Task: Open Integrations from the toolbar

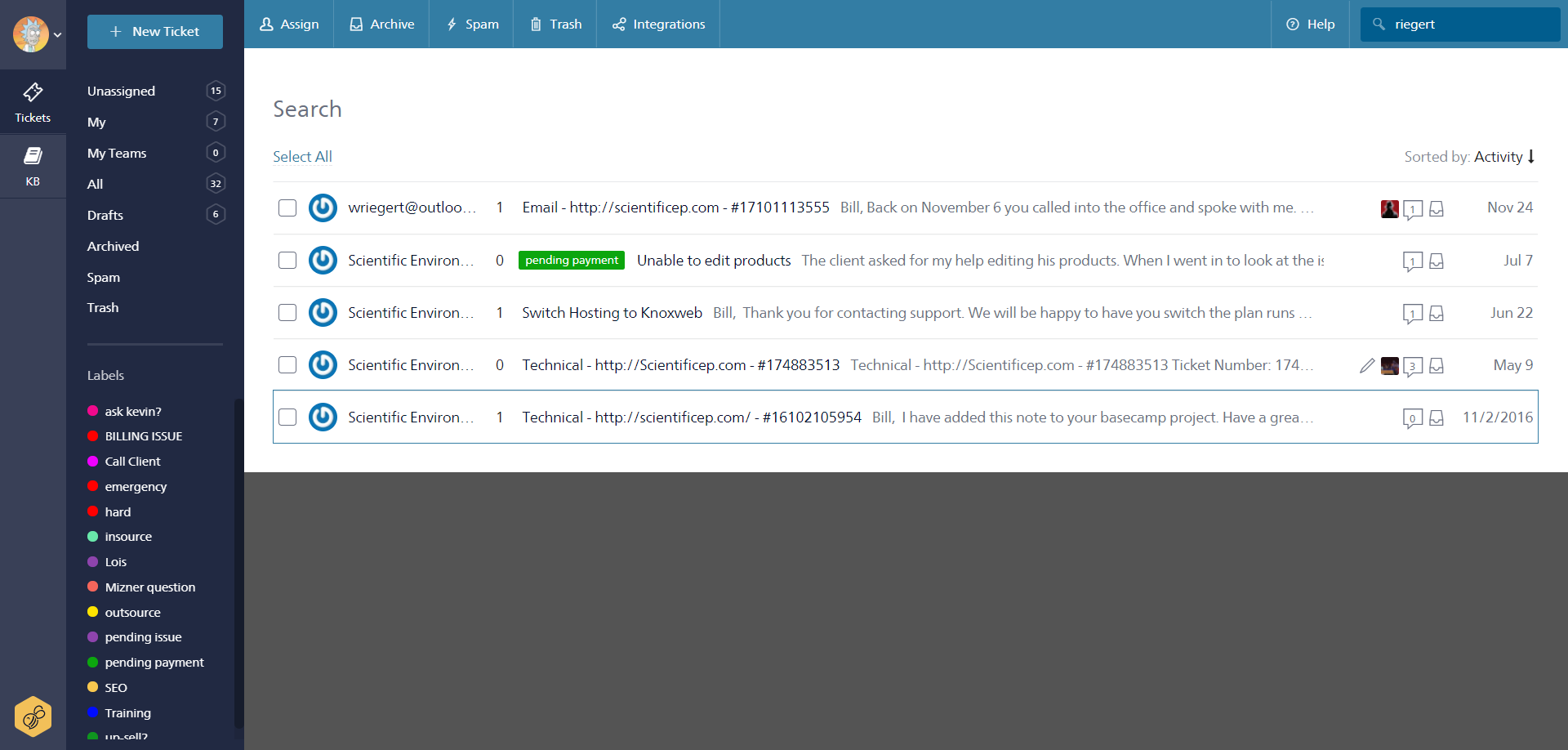Action: (658, 25)
